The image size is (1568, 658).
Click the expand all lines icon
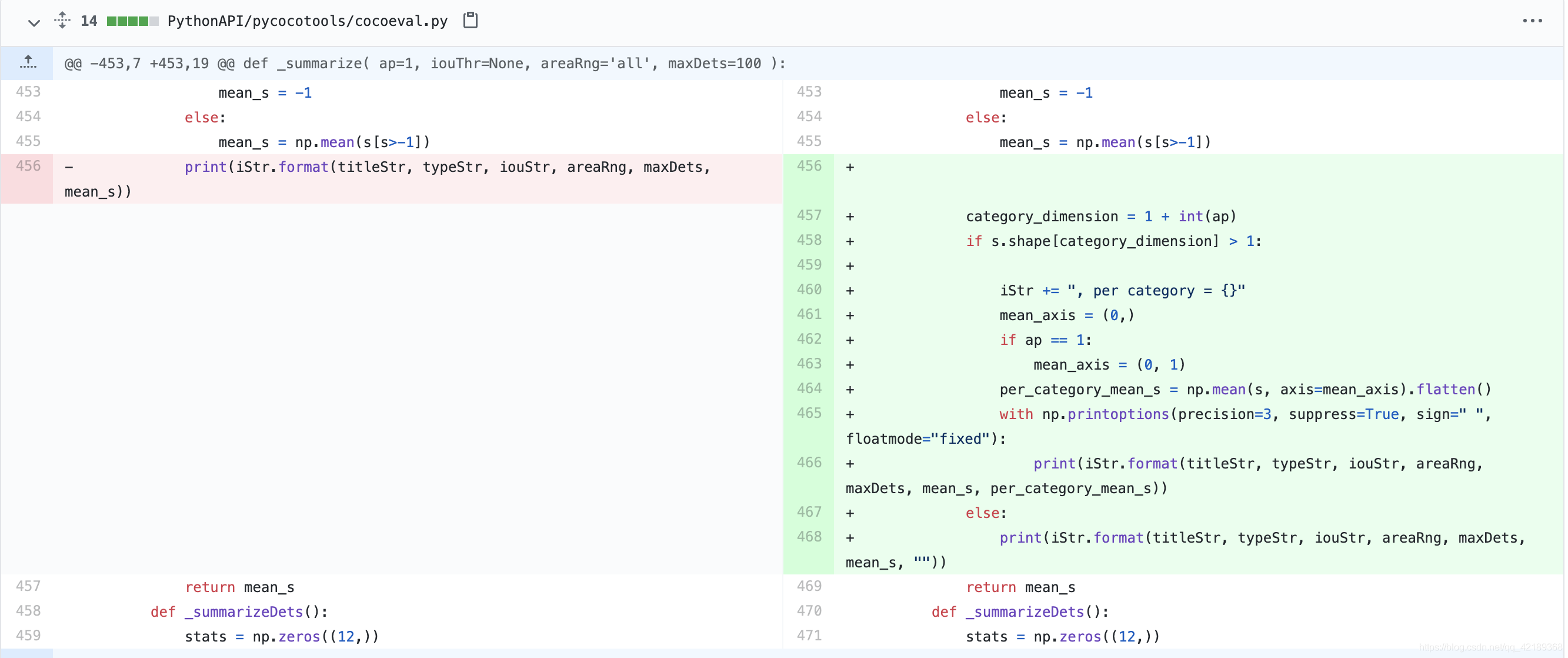(x=62, y=21)
